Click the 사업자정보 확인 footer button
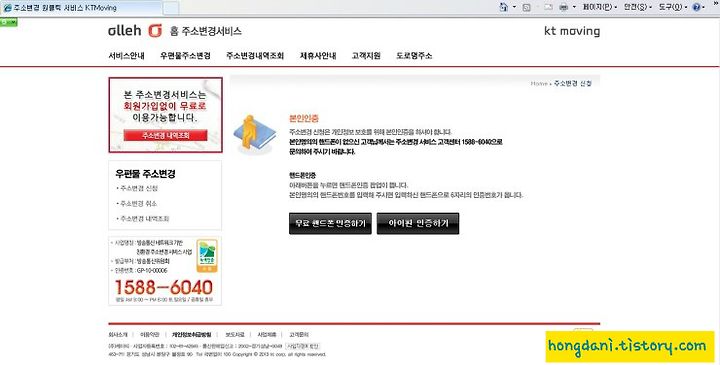The image size is (720, 365). [303, 346]
